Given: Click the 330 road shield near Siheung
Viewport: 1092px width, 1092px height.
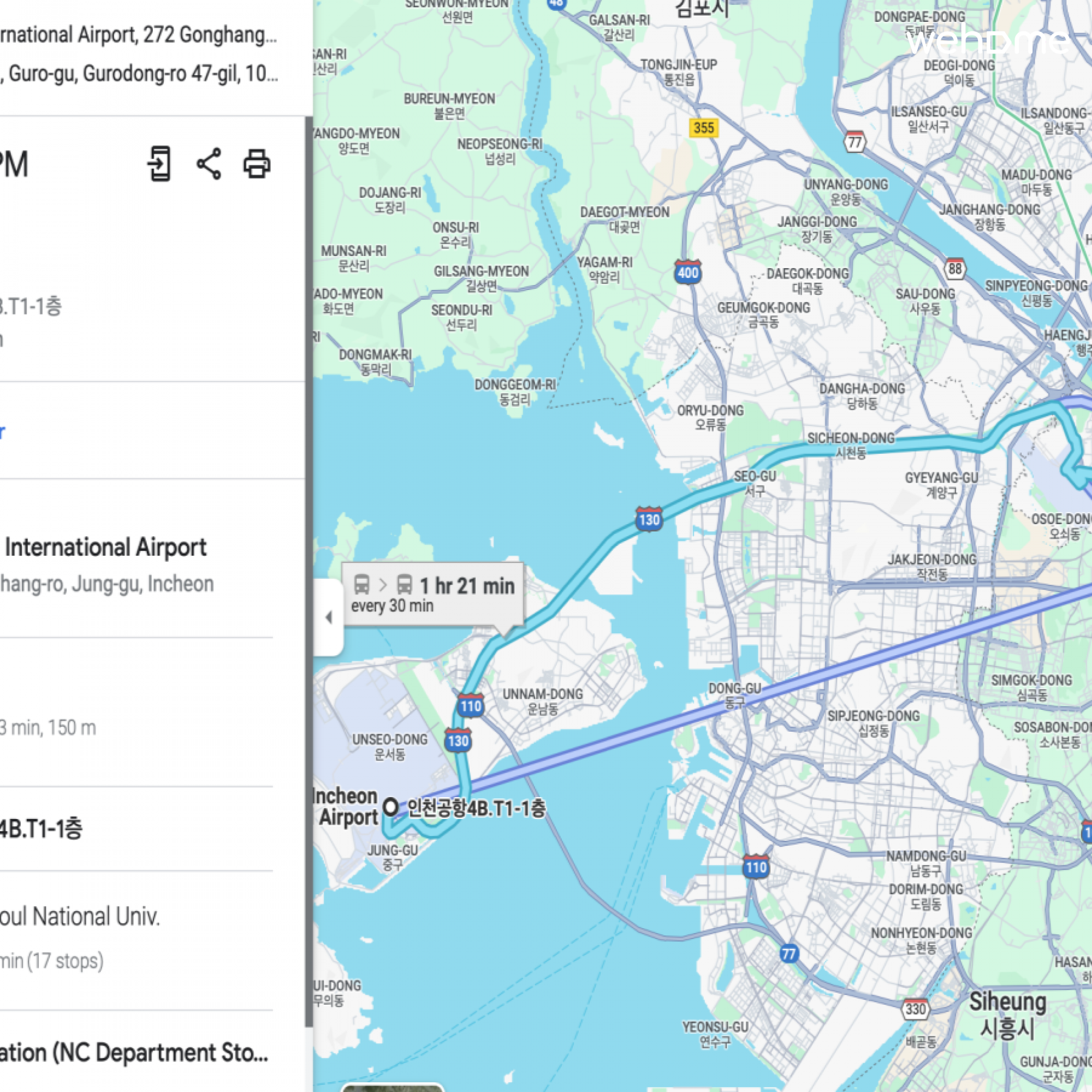Looking at the screenshot, I should coord(915,1009).
